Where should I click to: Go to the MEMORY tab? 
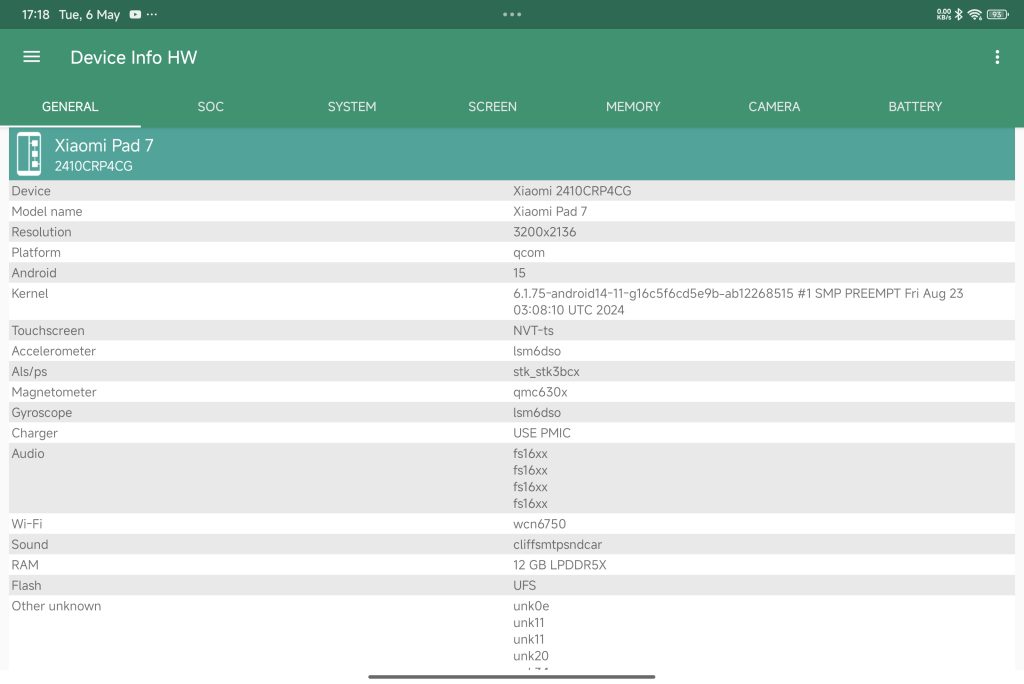(x=633, y=106)
